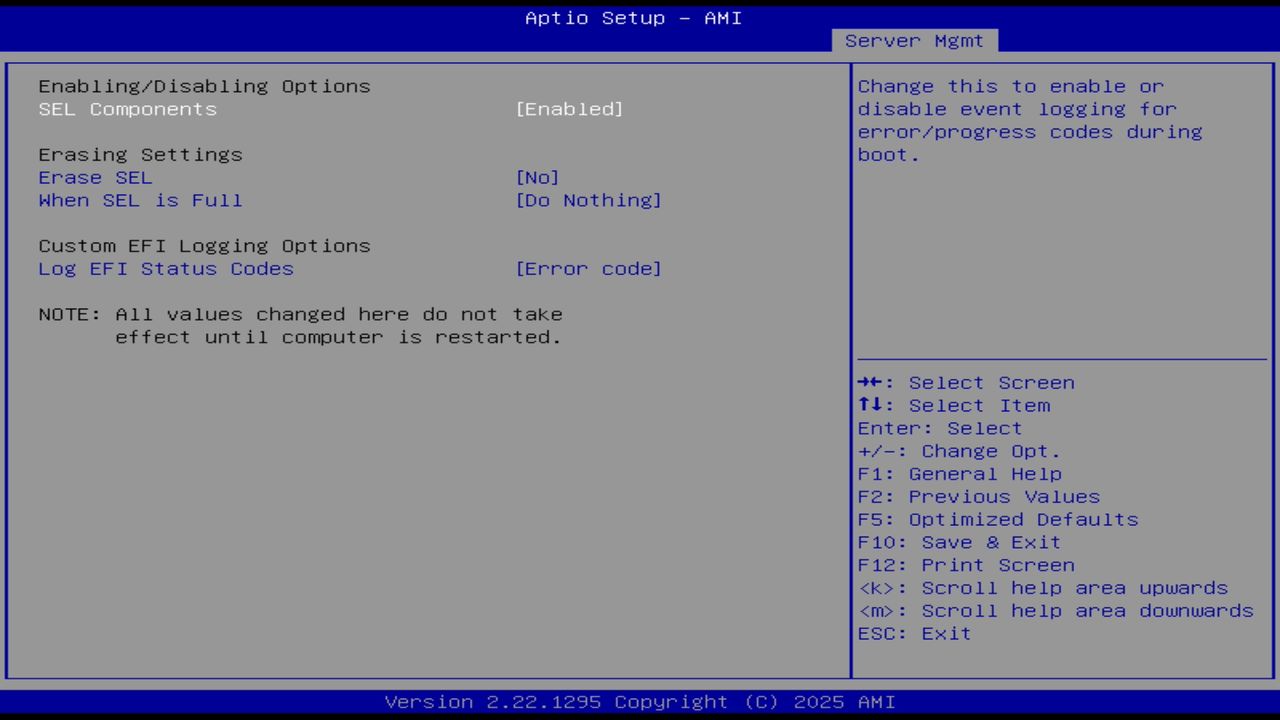This screenshot has width=1280, height=720.
Task: Click the Erasing Settings heading
Action: (x=140, y=154)
